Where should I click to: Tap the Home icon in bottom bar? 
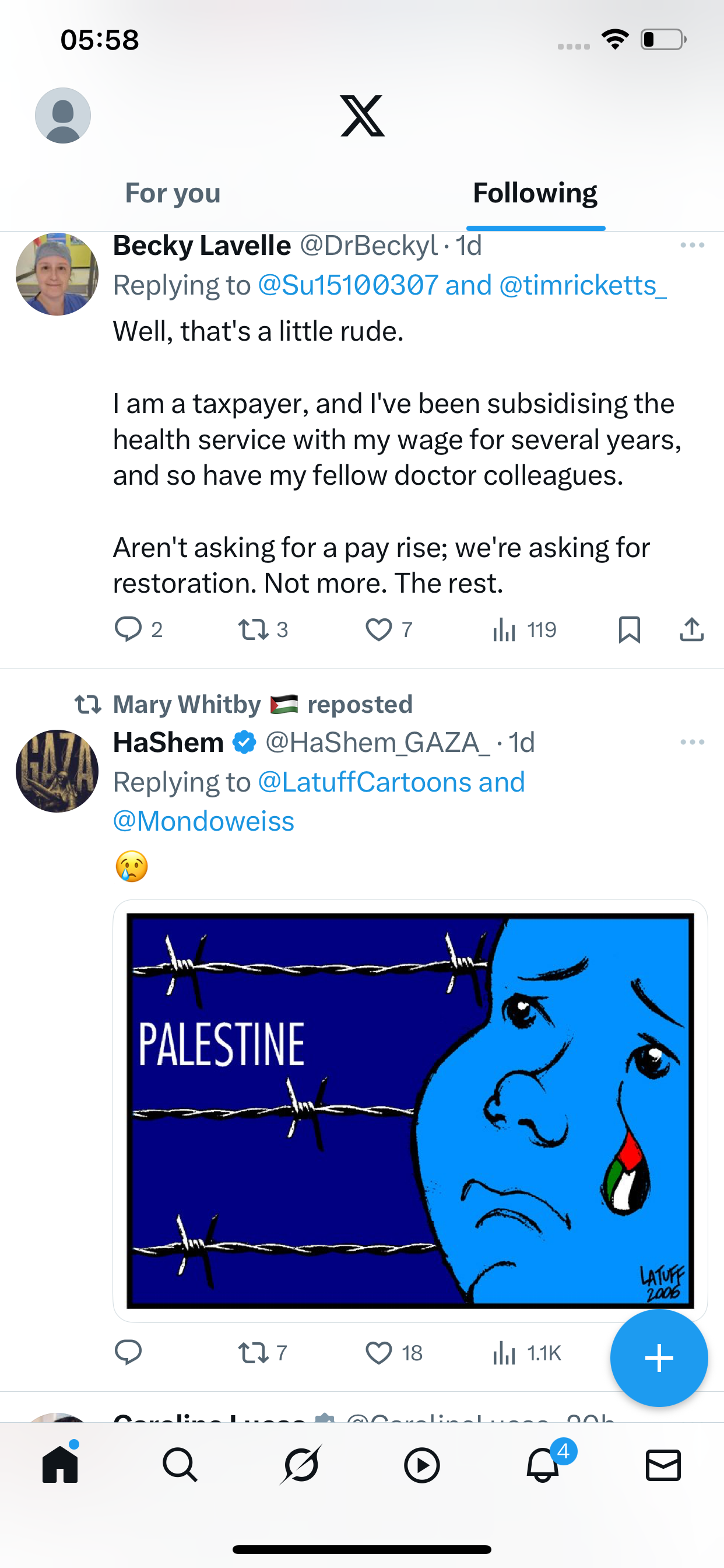tap(60, 1464)
